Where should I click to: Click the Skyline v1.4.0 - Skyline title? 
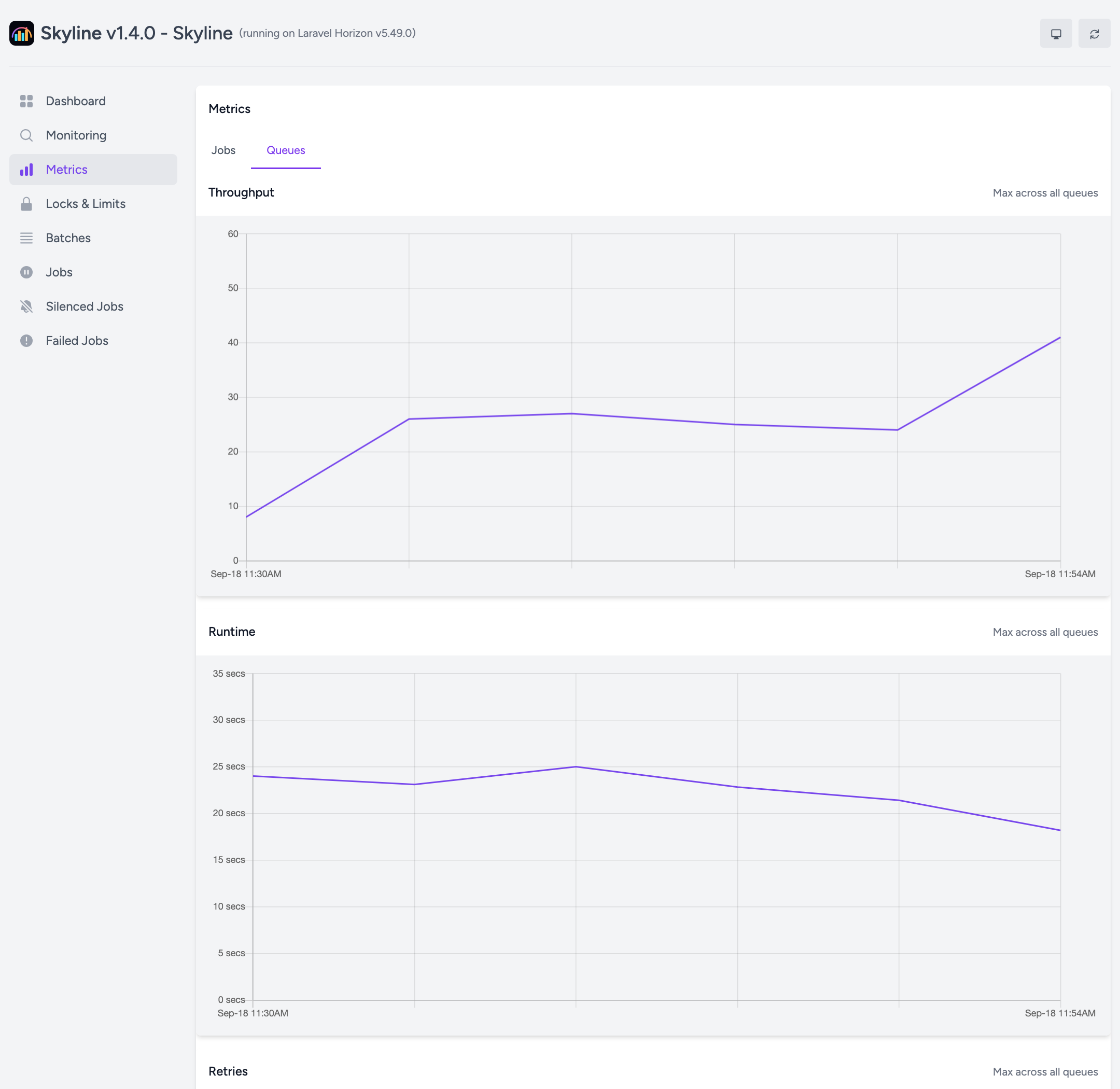[x=136, y=33]
